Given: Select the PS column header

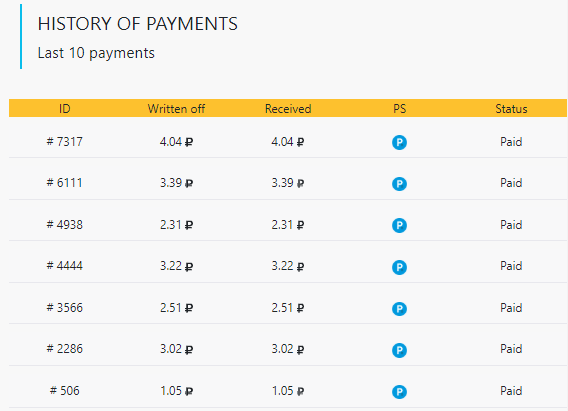Looking at the screenshot, I should pyautogui.click(x=400, y=109).
